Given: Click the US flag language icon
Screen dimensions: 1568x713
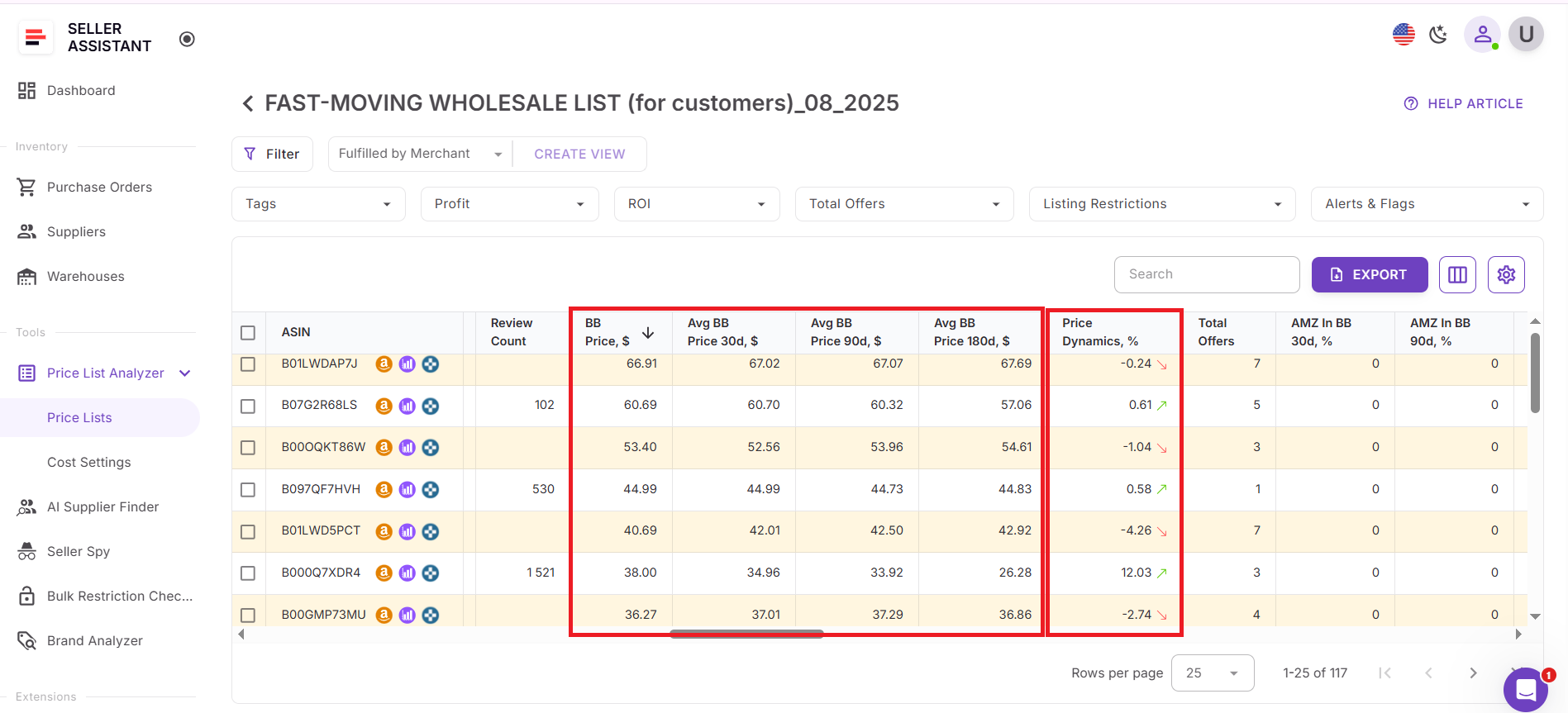Looking at the screenshot, I should point(1404,35).
